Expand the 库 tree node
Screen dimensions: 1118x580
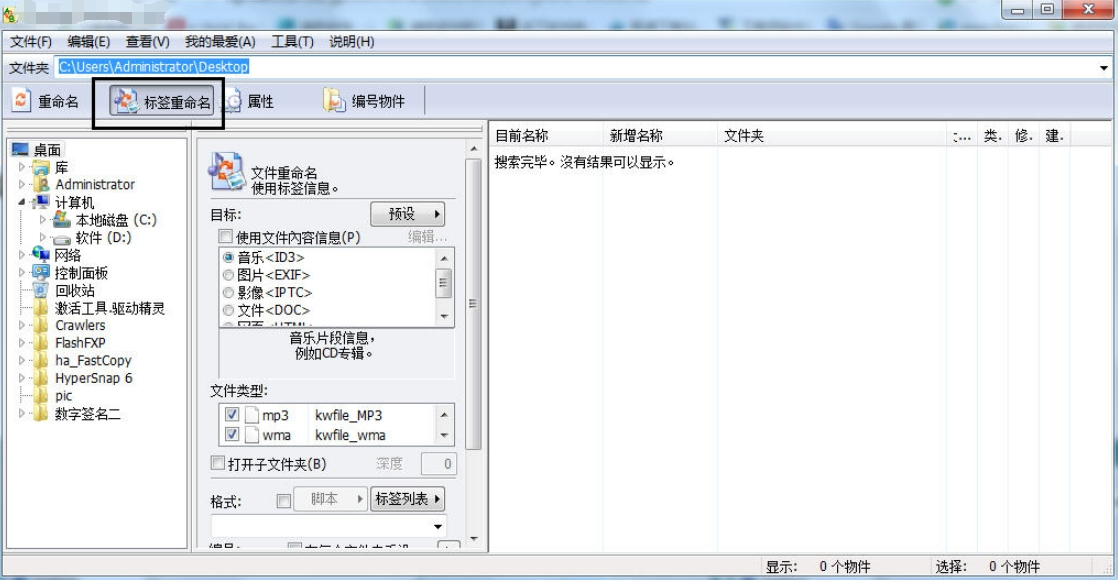pyautogui.click(x=21, y=167)
